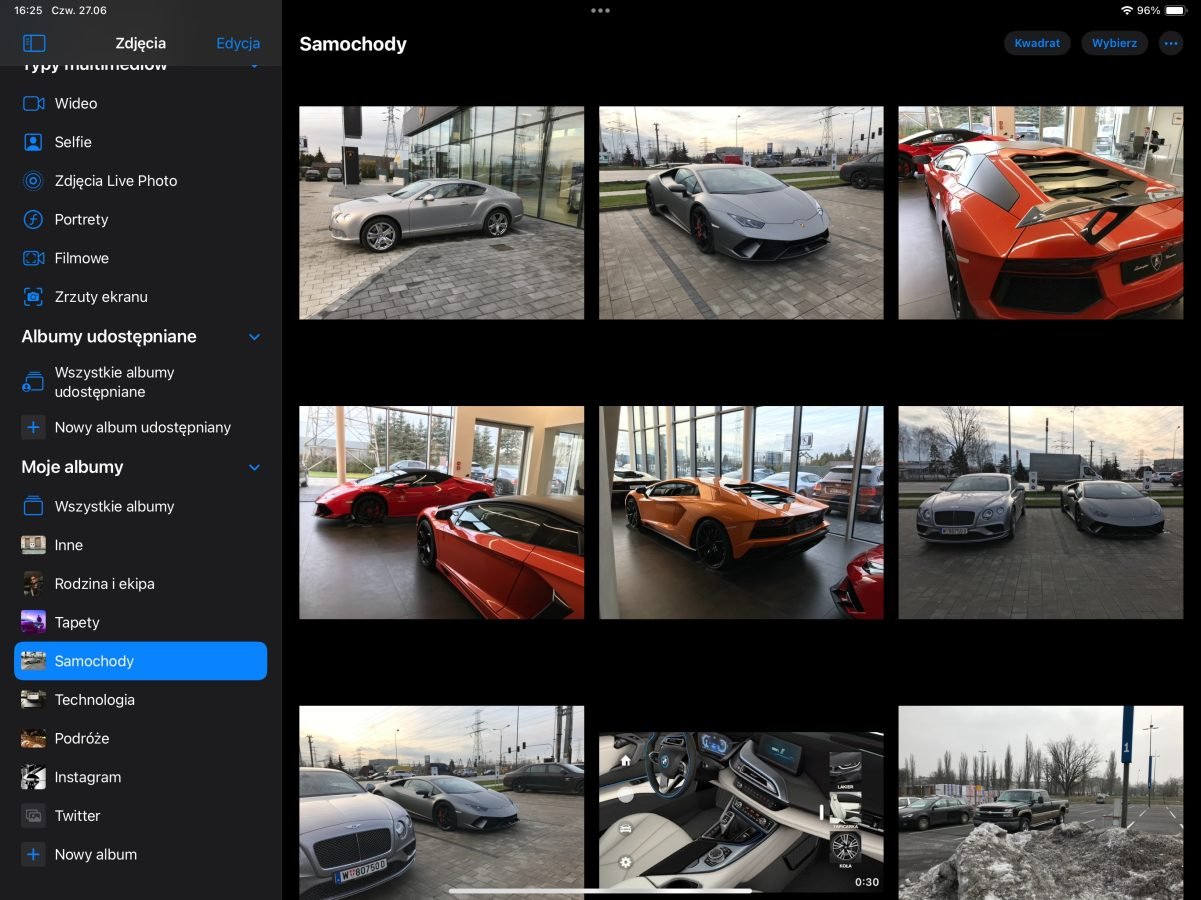Tap the multitasking three-dots at top
Viewport: 1201px width, 900px height.
(x=600, y=11)
